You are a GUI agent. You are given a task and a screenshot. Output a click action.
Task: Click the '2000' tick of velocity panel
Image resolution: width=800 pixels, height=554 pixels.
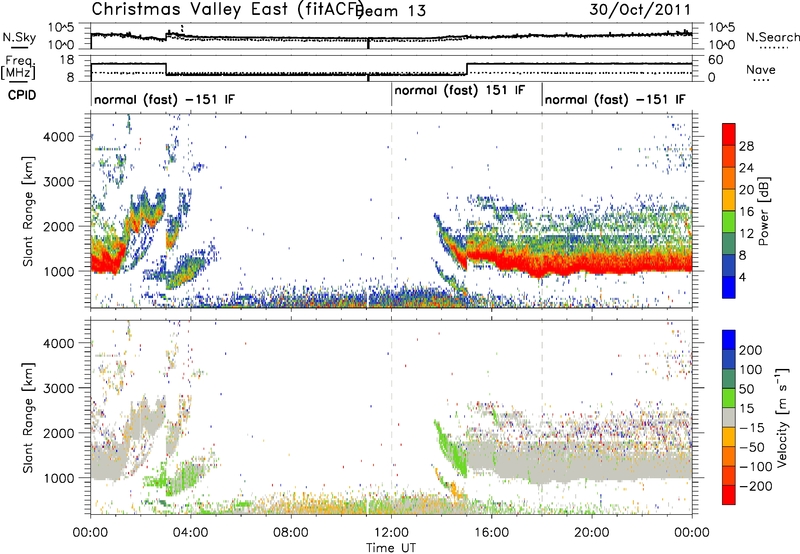click(x=58, y=433)
